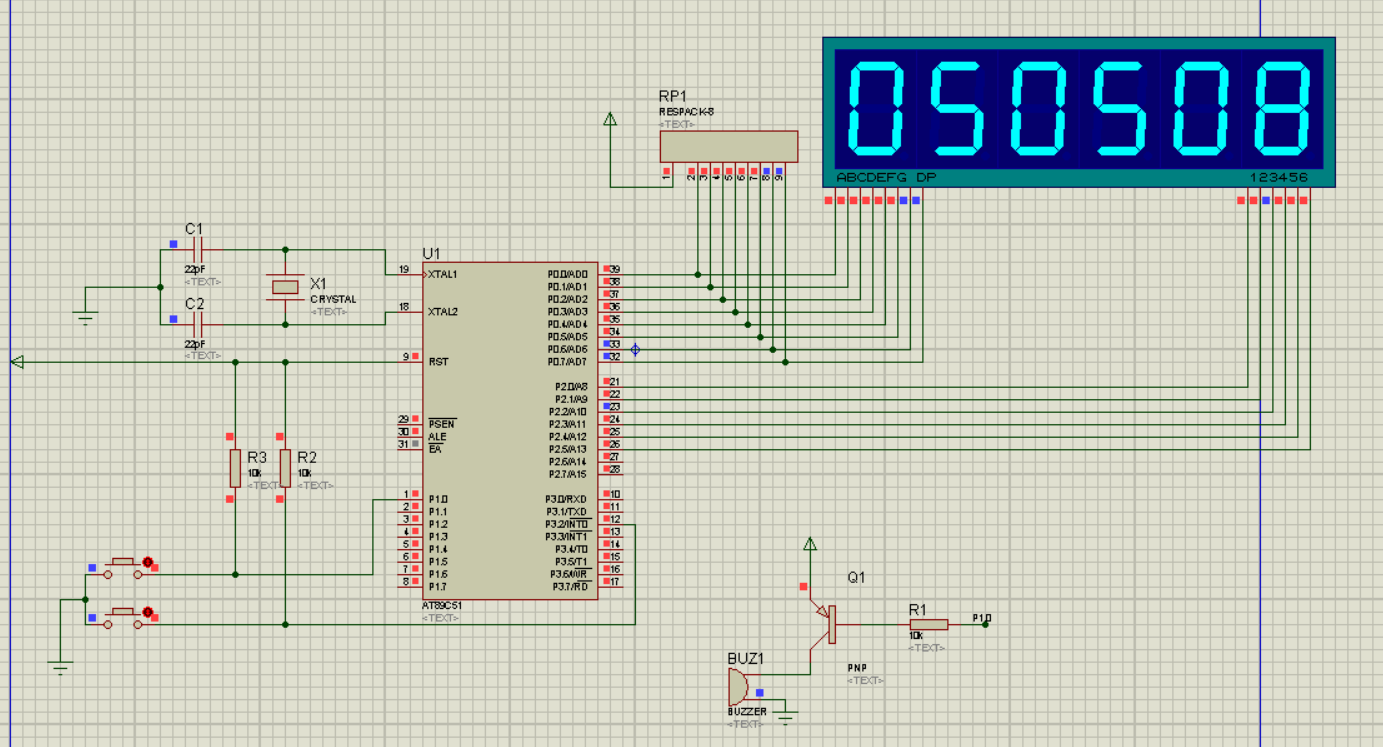The image size is (1383, 747).
Task: Select the left-pointing terminal on RST line
Action: pyautogui.click(x=17, y=361)
